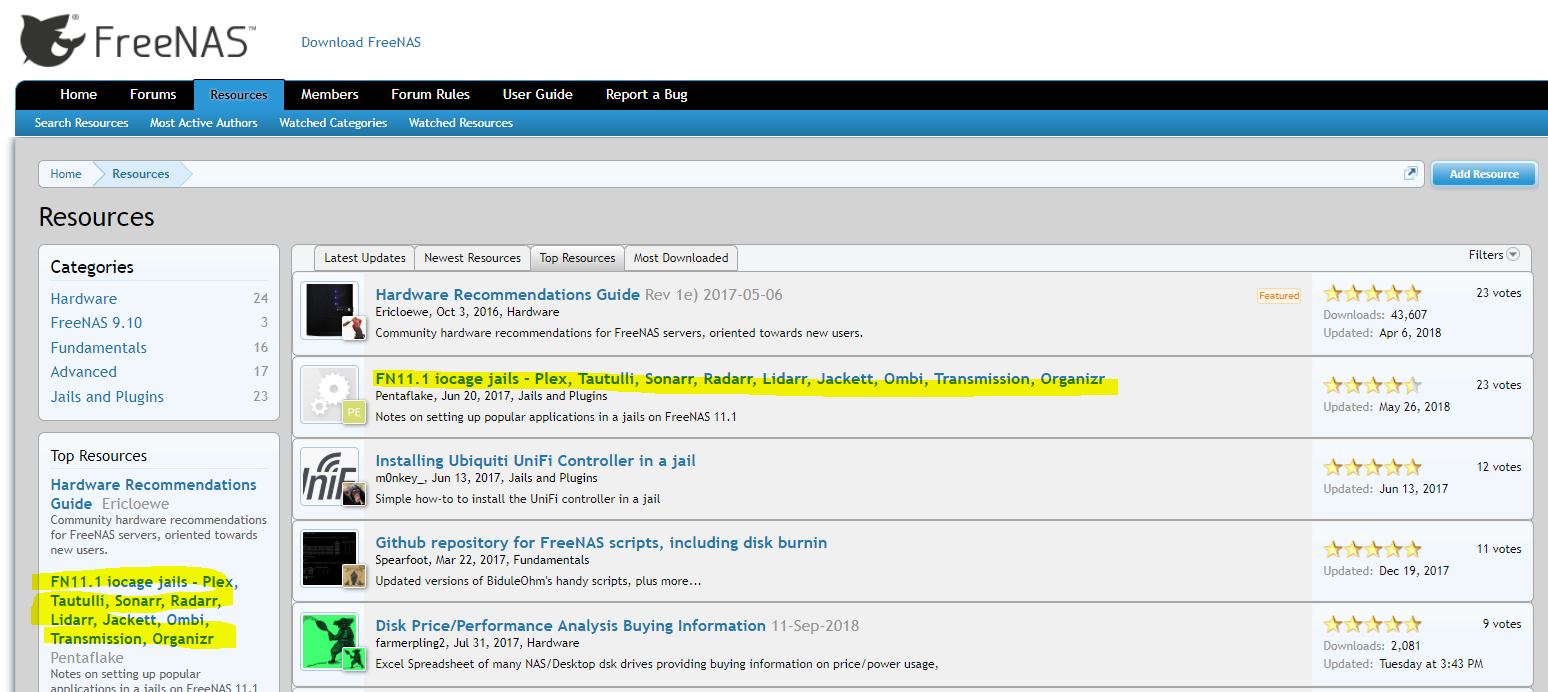Open the Forums navigation tab

point(153,94)
